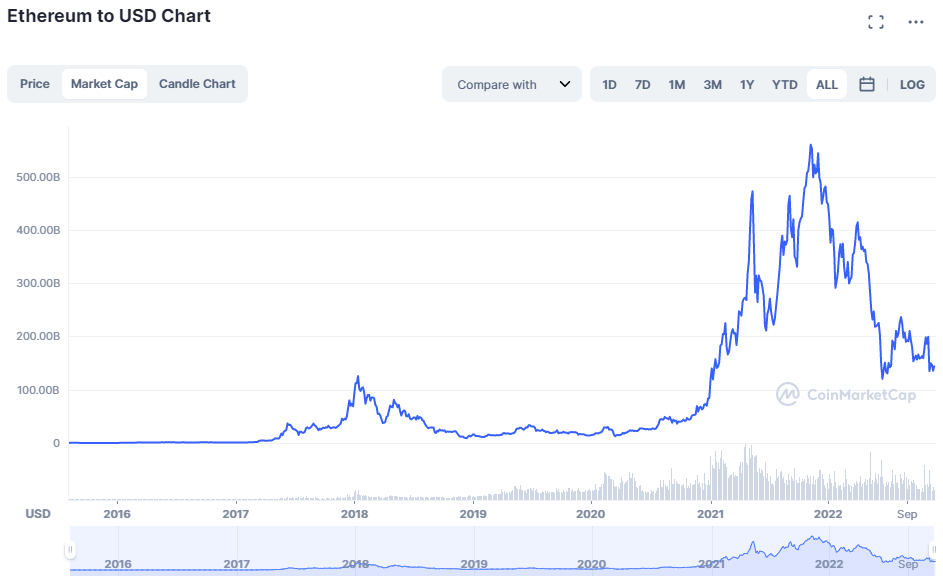Click the late 2021 peak on chart line

(810, 146)
